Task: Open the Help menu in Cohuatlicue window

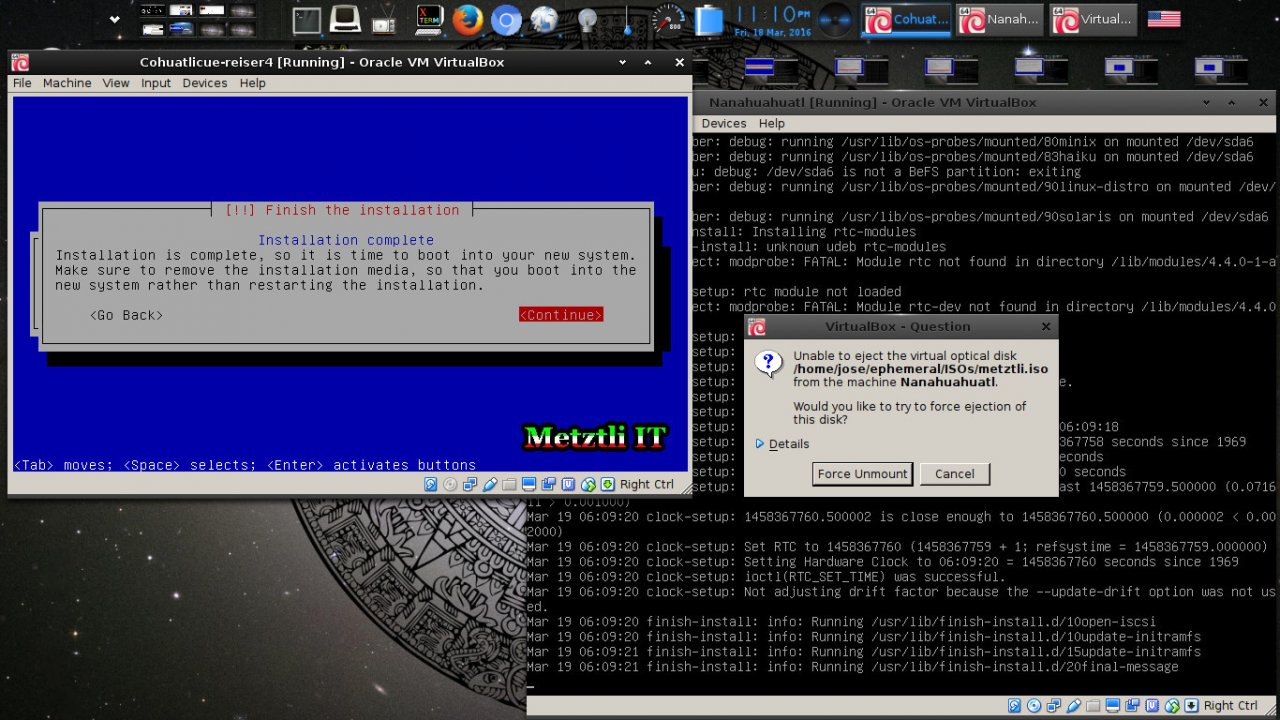Action: tap(253, 83)
